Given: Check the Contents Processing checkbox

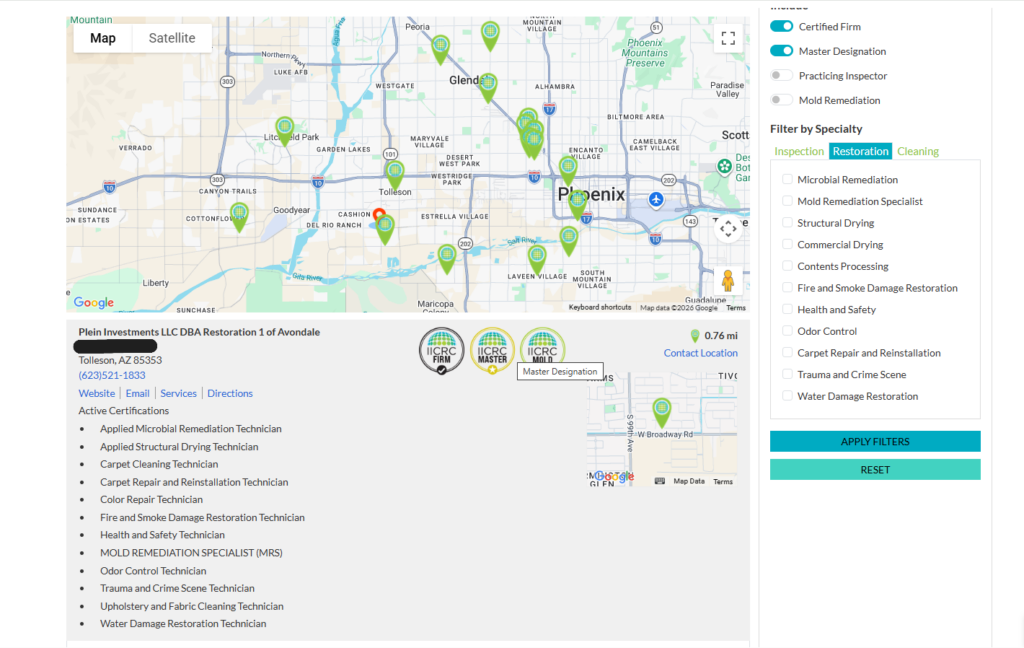Looking at the screenshot, I should (x=787, y=265).
